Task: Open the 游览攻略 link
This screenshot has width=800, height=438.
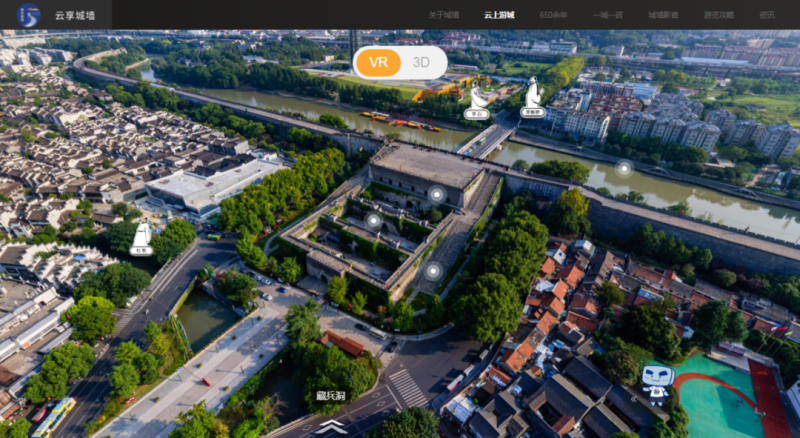Action: [x=718, y=15]
